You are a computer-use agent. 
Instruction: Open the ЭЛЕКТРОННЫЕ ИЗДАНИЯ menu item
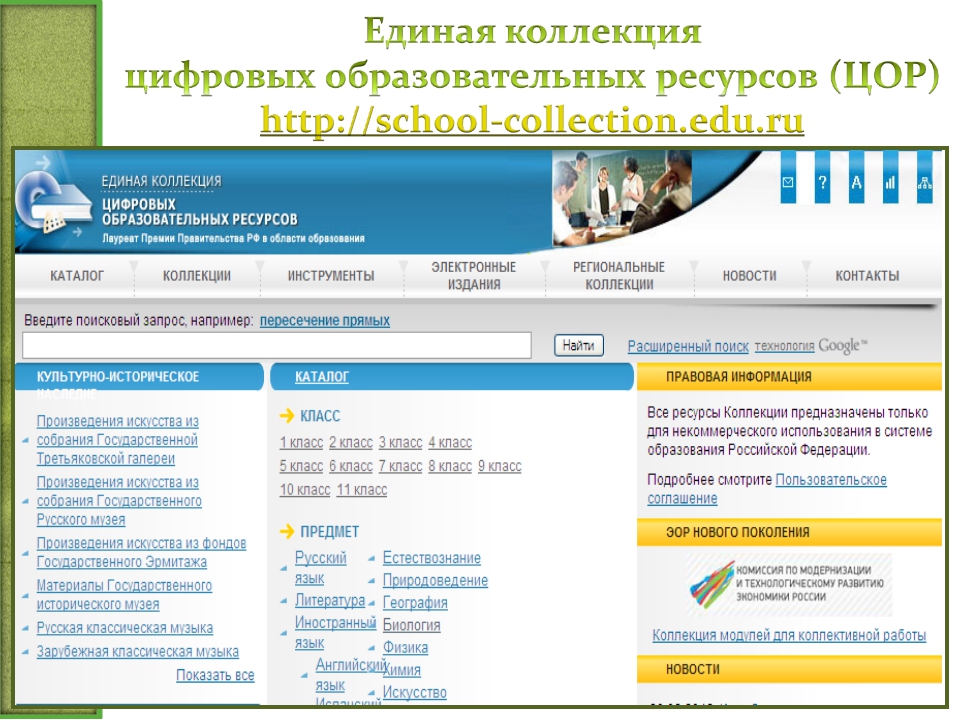(x=473, y=276)
